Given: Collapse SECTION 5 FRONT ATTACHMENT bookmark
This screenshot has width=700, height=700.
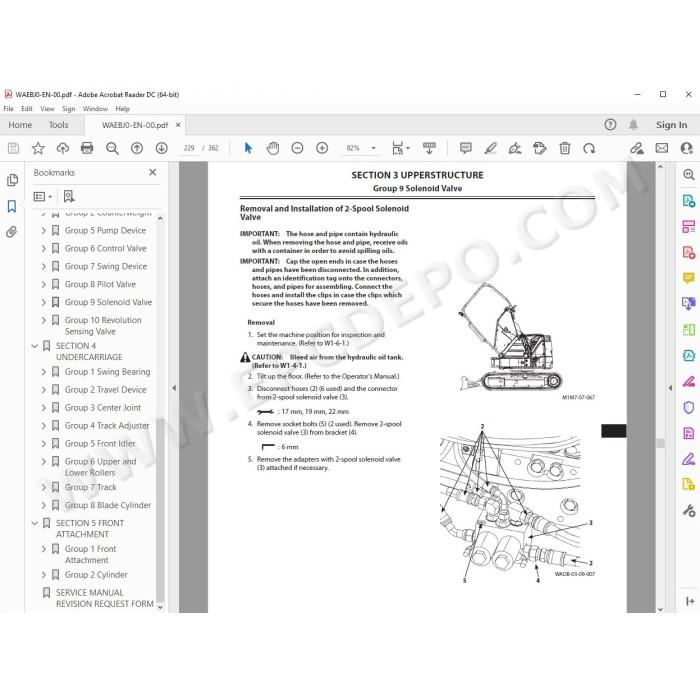Looking at the screenshot, I should coord(35,523).
